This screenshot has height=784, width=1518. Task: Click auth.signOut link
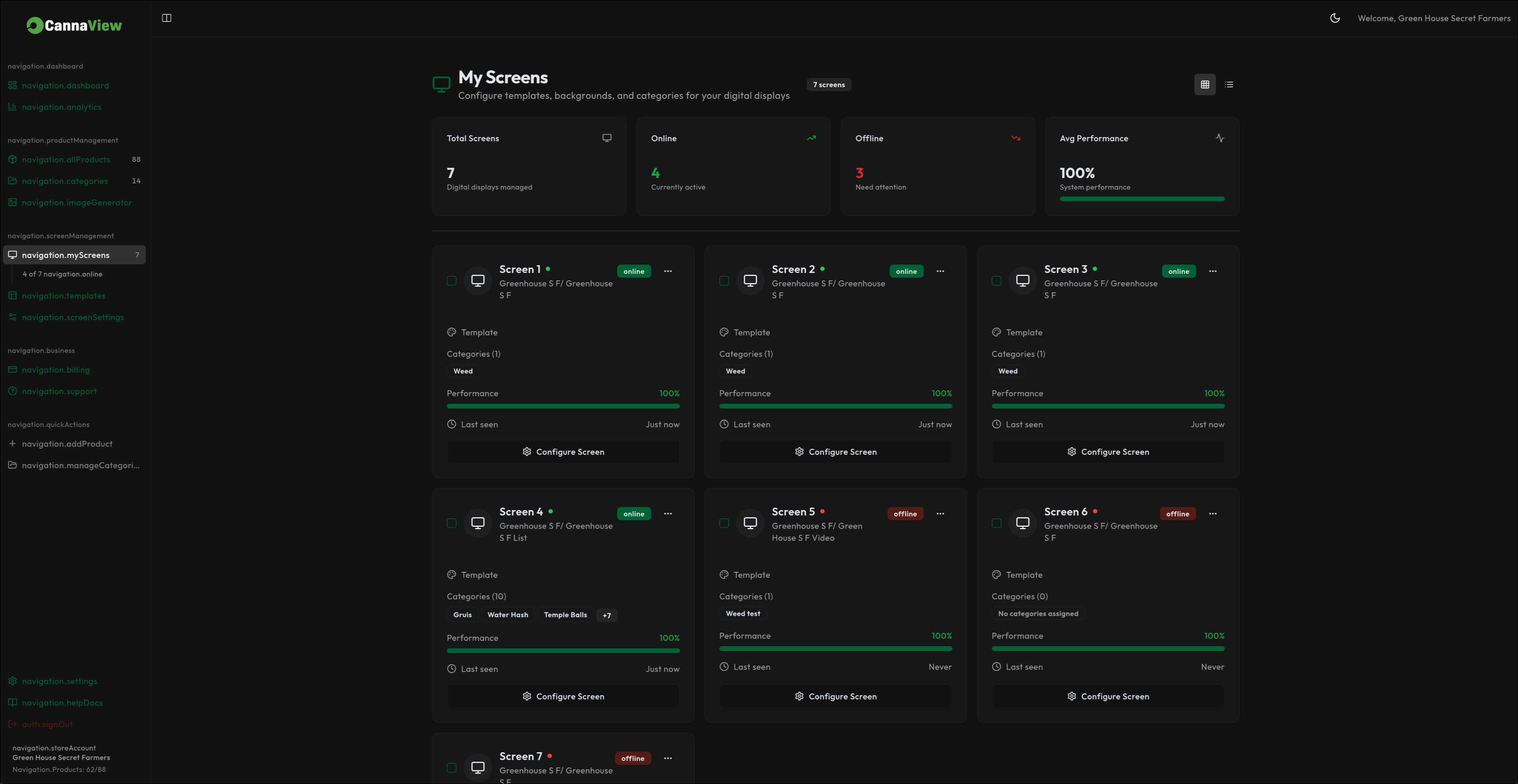[47, 724]
